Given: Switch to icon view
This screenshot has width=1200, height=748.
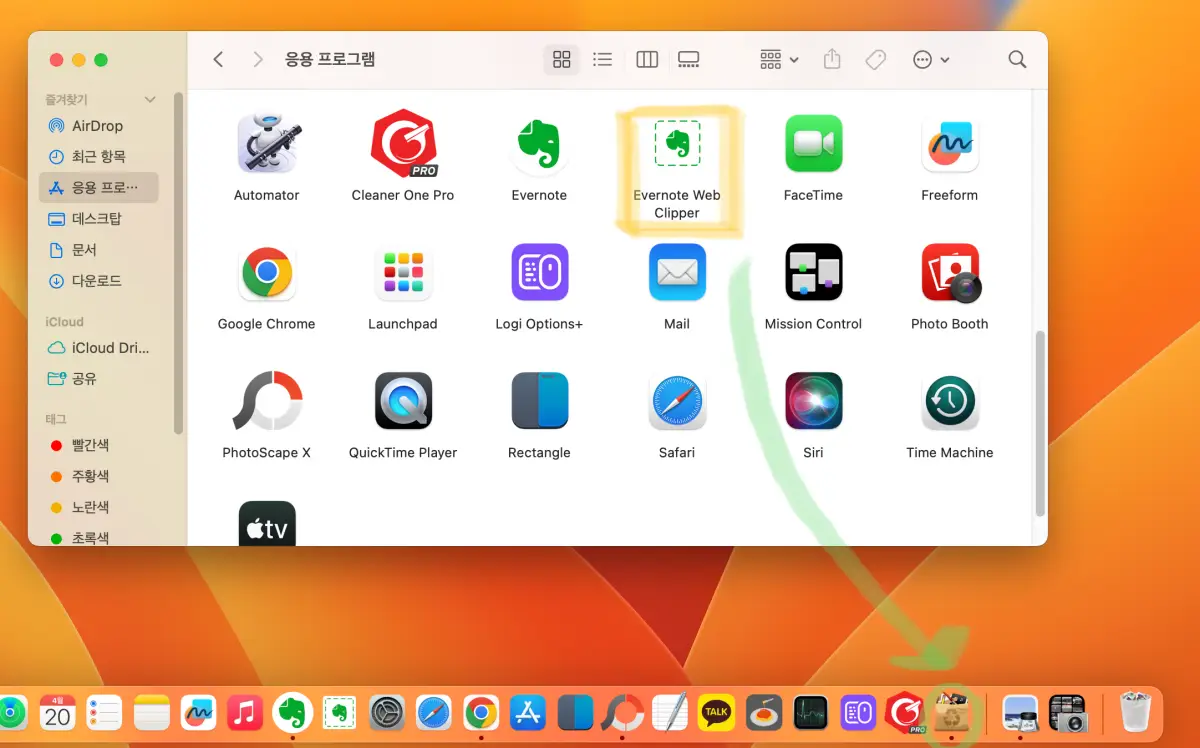Looking at the screenshot, I should coord(562,59).
